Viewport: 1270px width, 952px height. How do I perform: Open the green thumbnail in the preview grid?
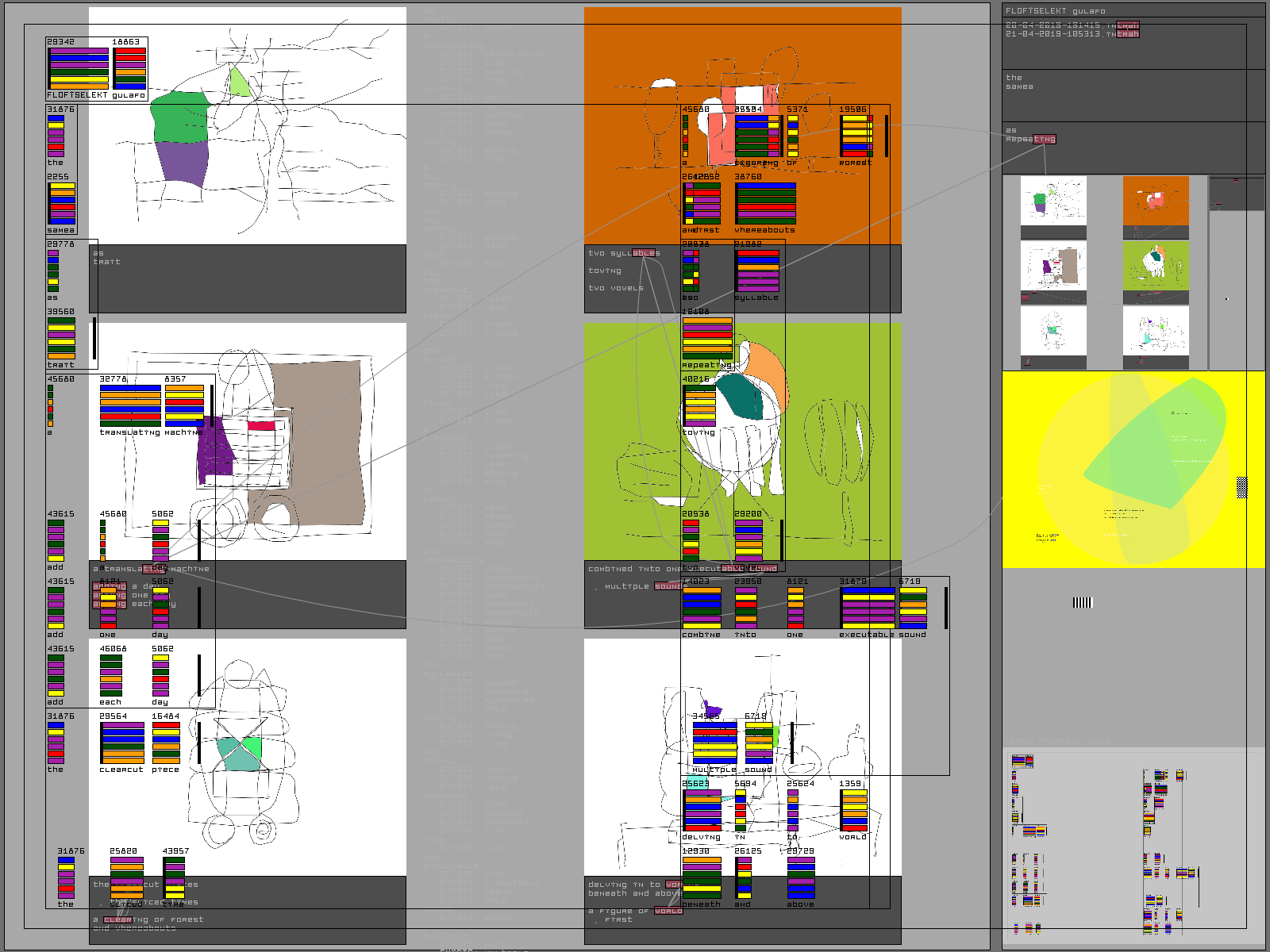tap(1155, 266)
